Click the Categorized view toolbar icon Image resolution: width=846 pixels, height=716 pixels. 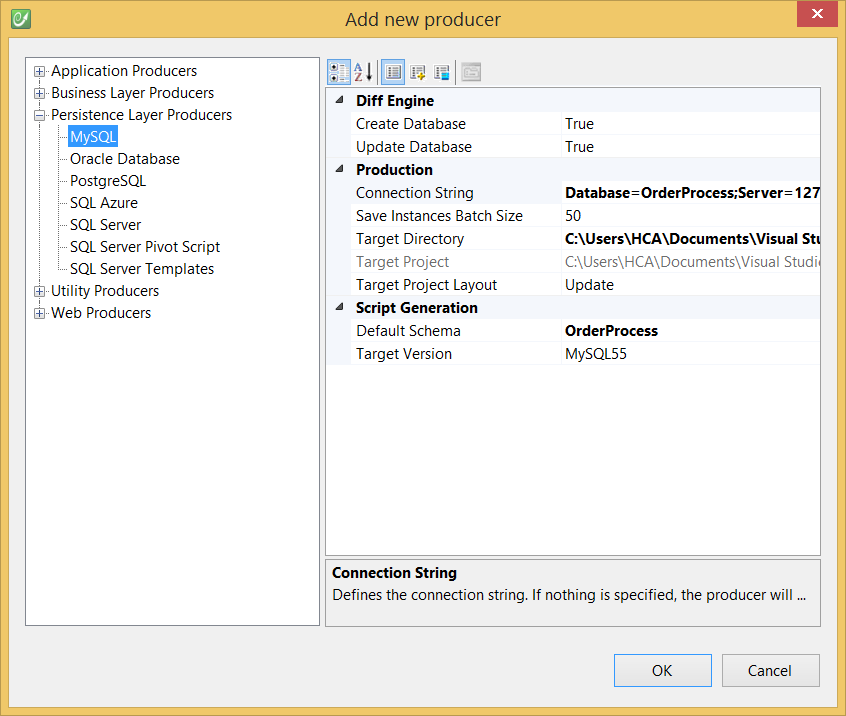339,72
